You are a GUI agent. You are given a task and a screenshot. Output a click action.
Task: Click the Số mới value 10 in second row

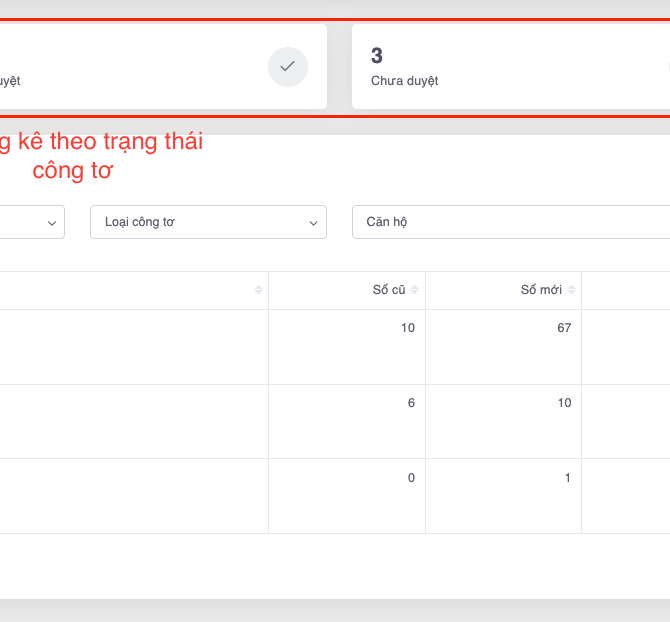564,403
